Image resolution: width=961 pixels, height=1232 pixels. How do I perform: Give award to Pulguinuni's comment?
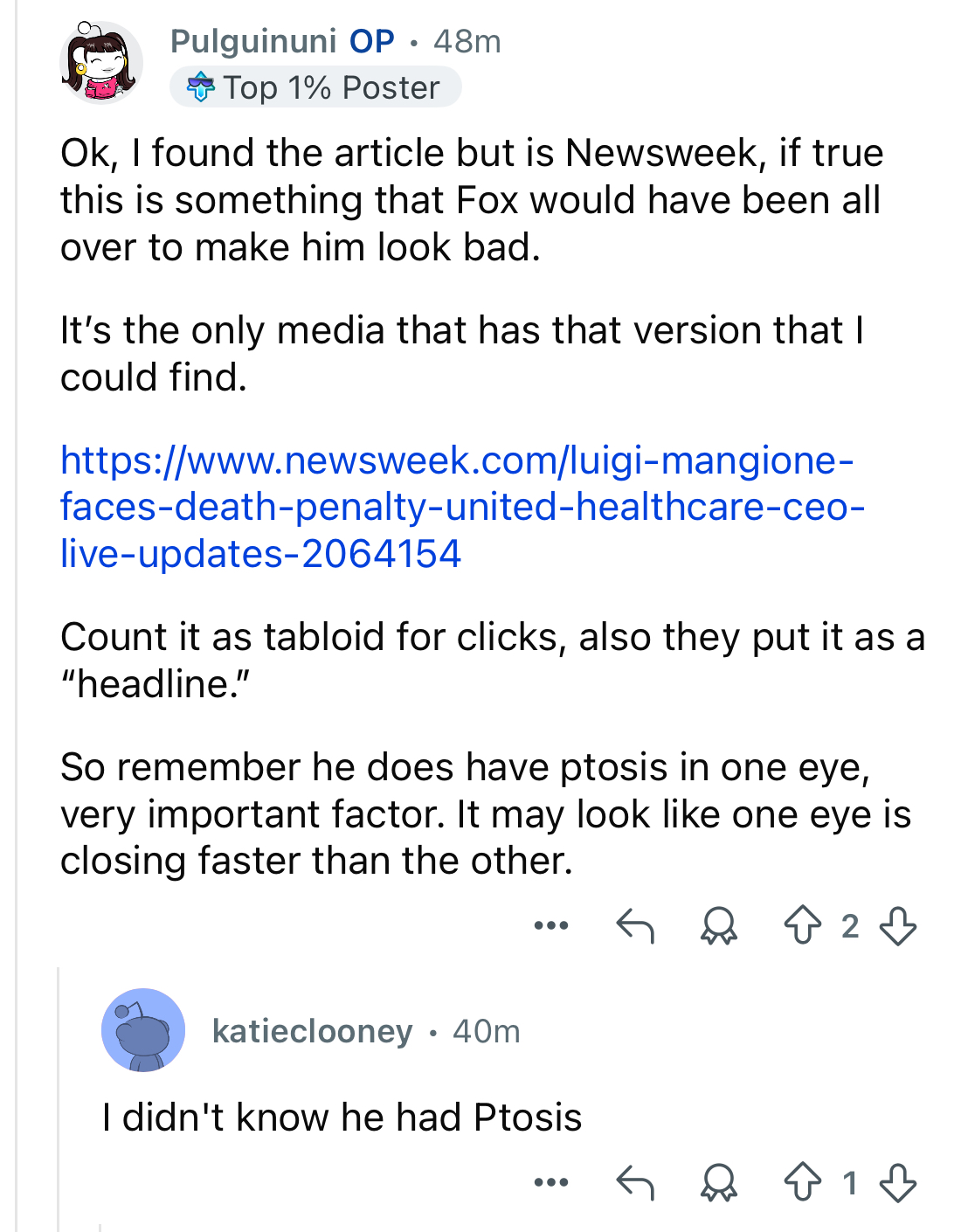pyautogui.click(x=719, y=925)
